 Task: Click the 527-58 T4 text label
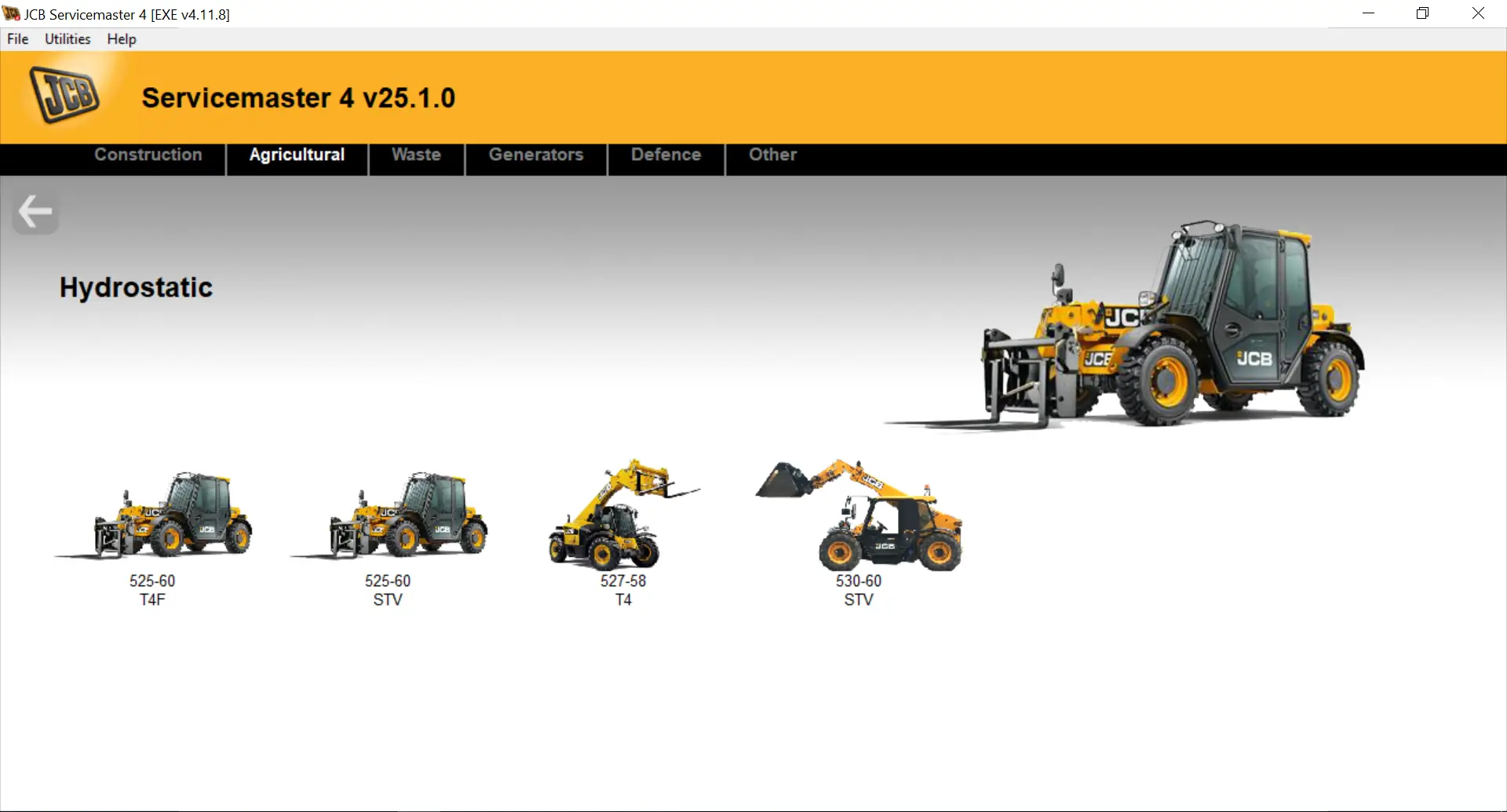pos(623,591)
